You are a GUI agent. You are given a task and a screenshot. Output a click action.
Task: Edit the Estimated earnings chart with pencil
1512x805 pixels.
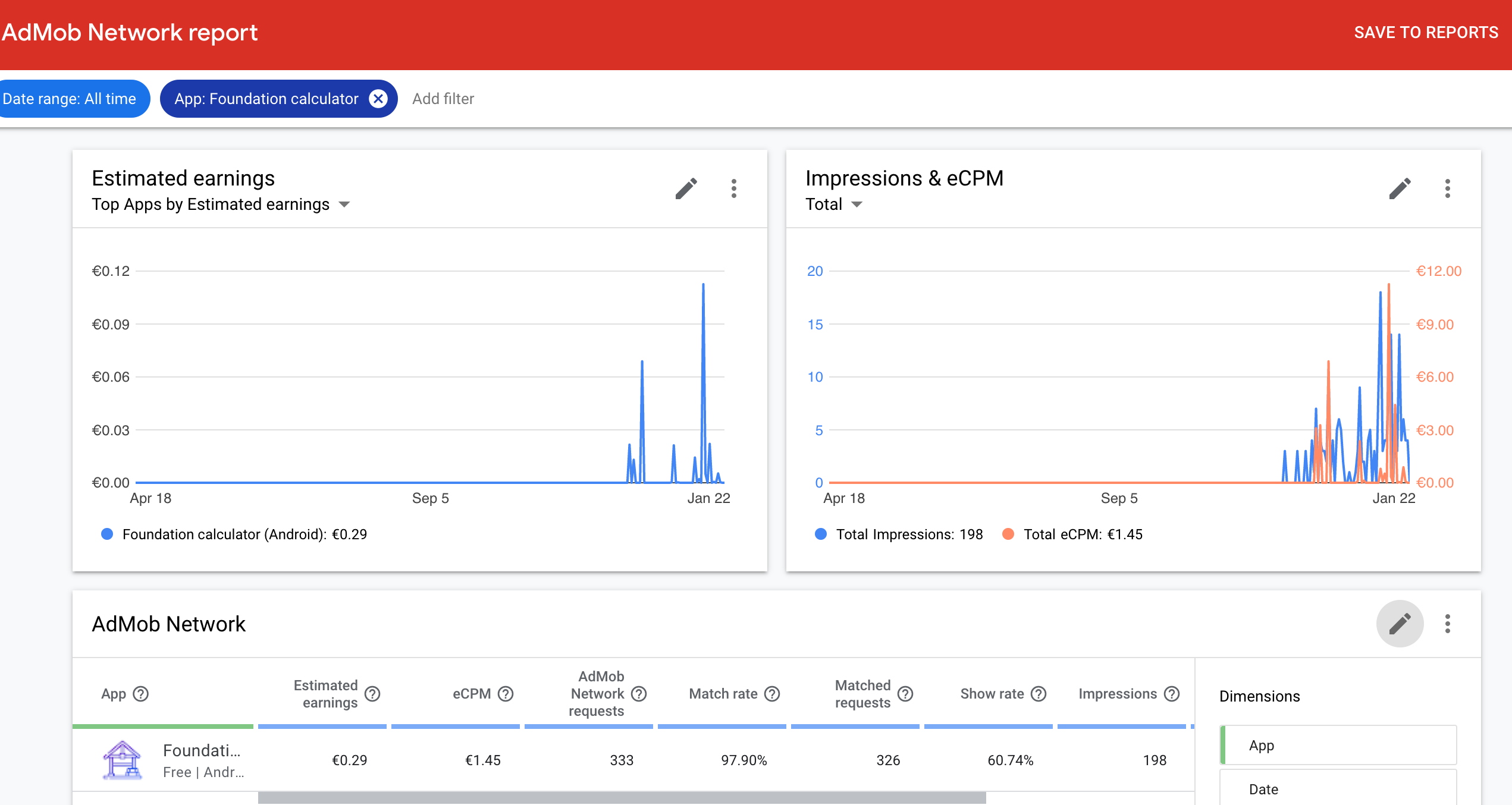tap(686, 189)
